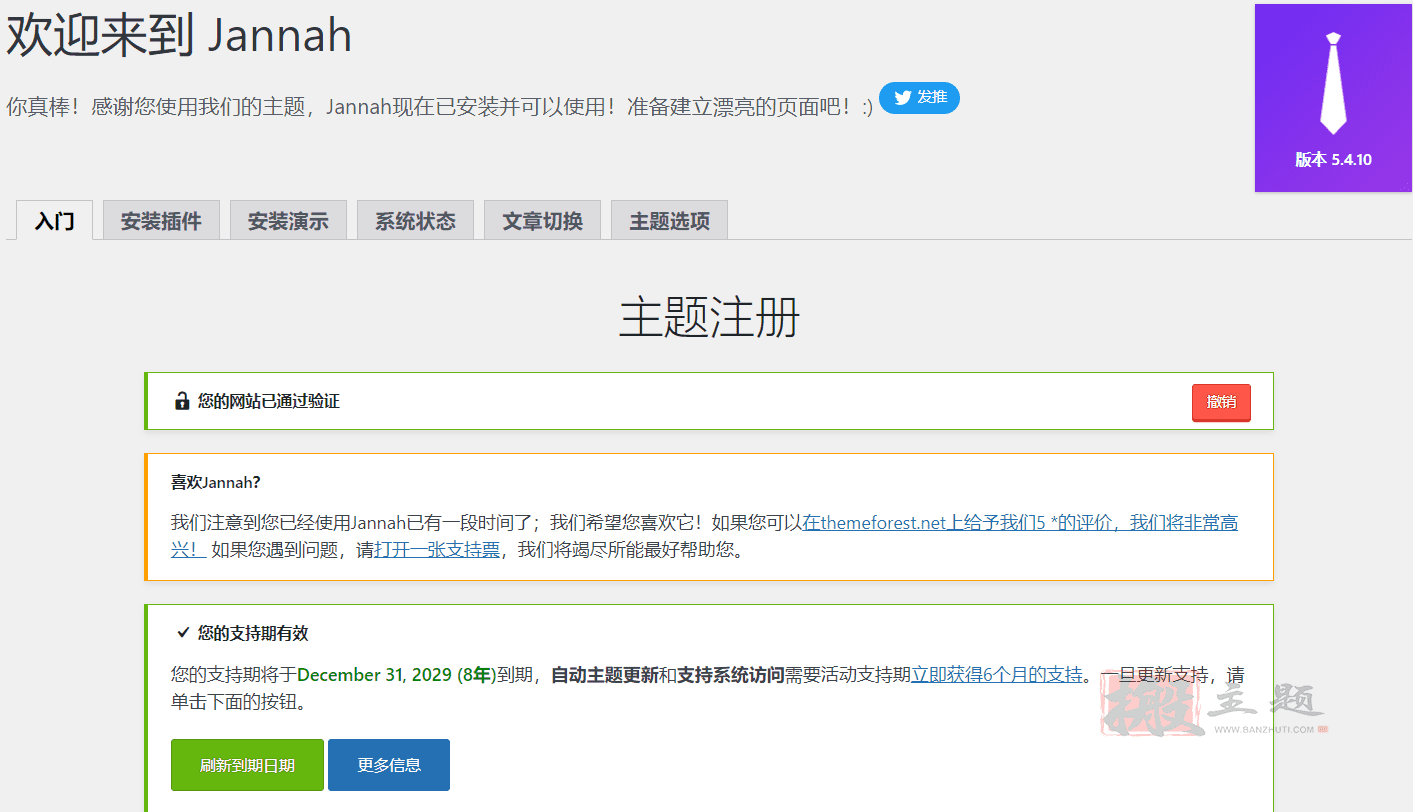Viewport: 1413px width, 812px height.
Task: Click the 您的网站已通过验证 text
Action: coord(269,401)
